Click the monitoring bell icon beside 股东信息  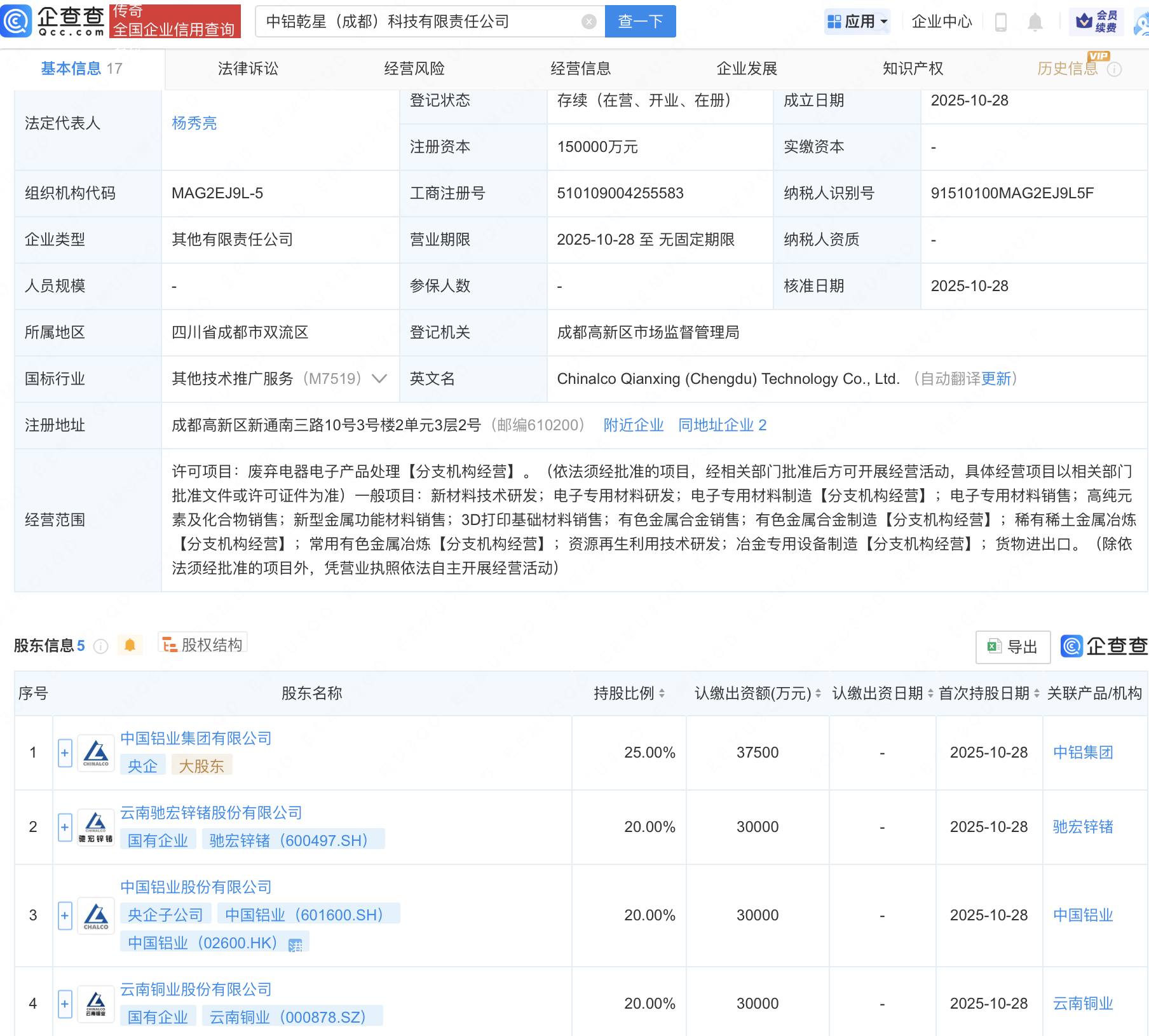click(131, 645)
